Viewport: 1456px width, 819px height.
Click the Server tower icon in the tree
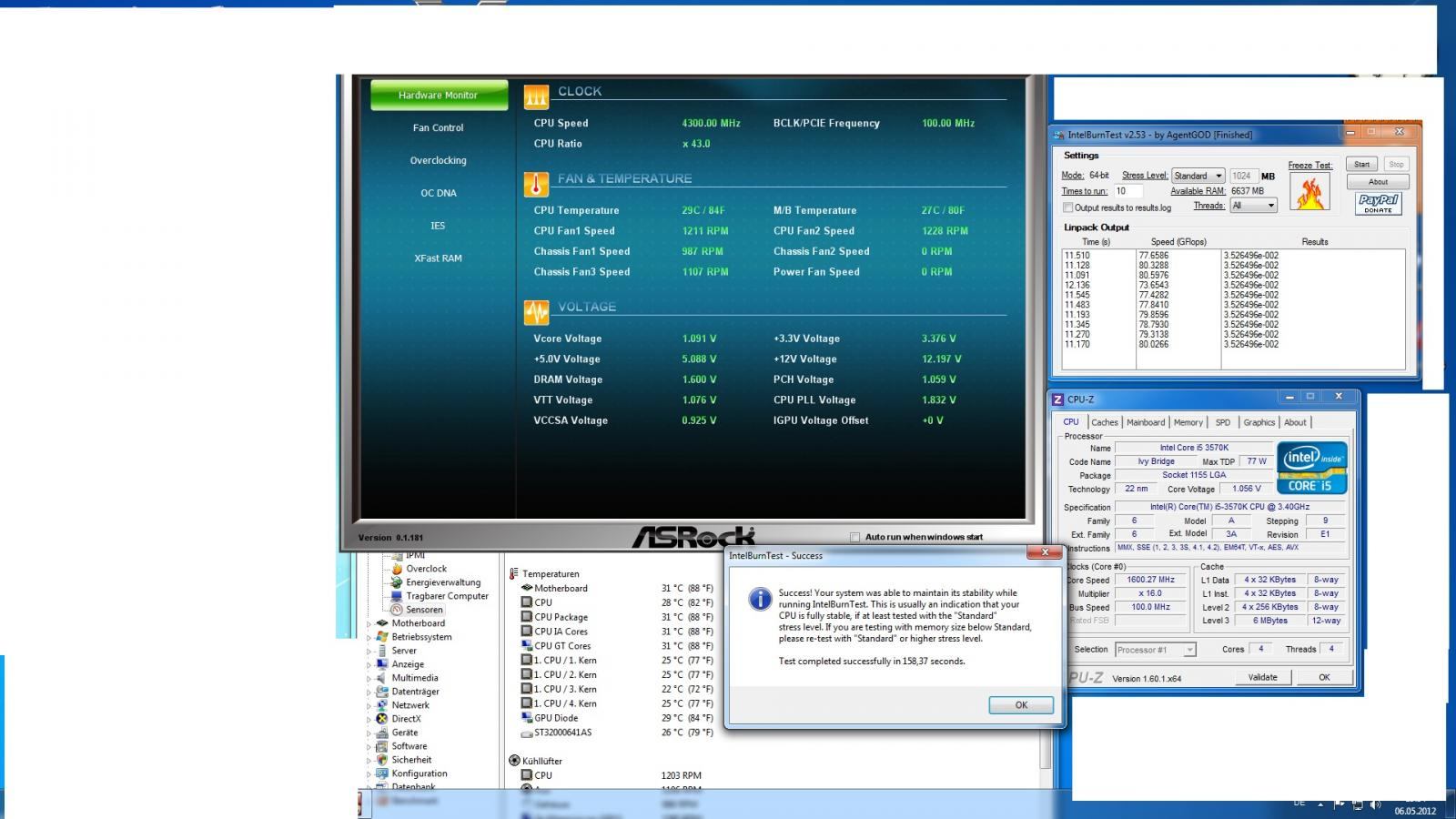point(382,651)
